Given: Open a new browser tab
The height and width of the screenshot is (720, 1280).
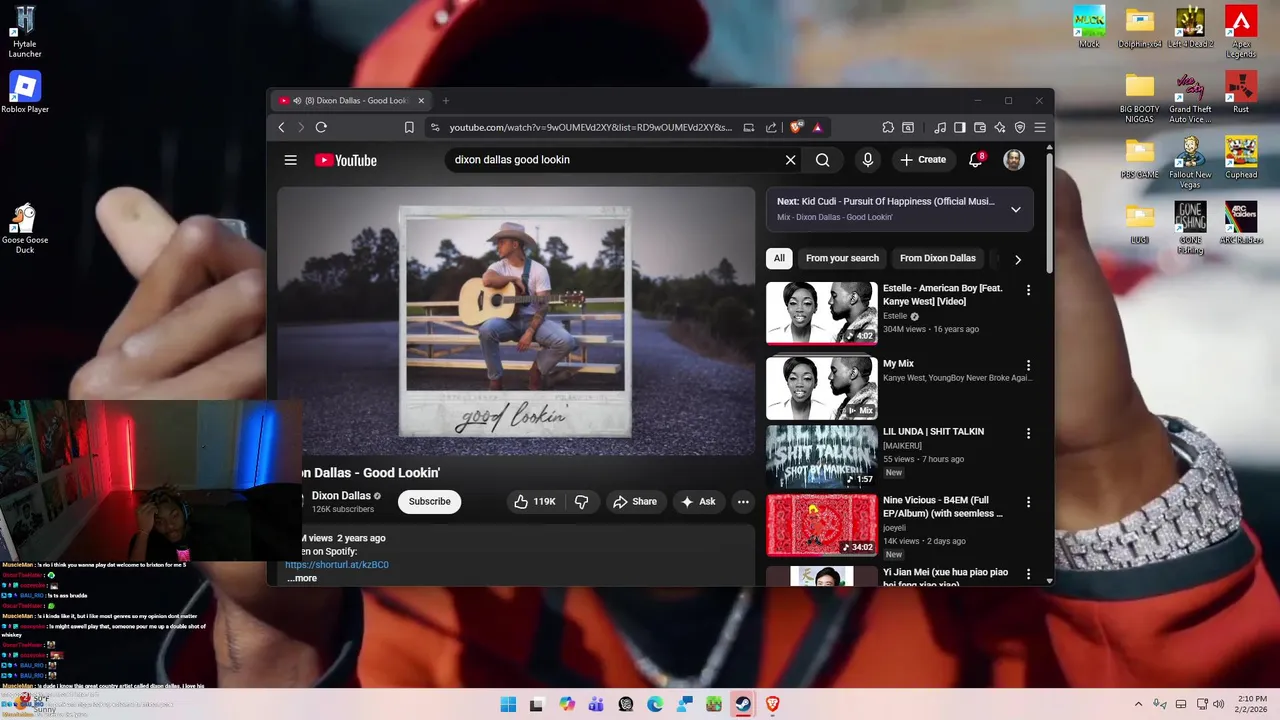Looking at the screenshot, I should point(446,101).
